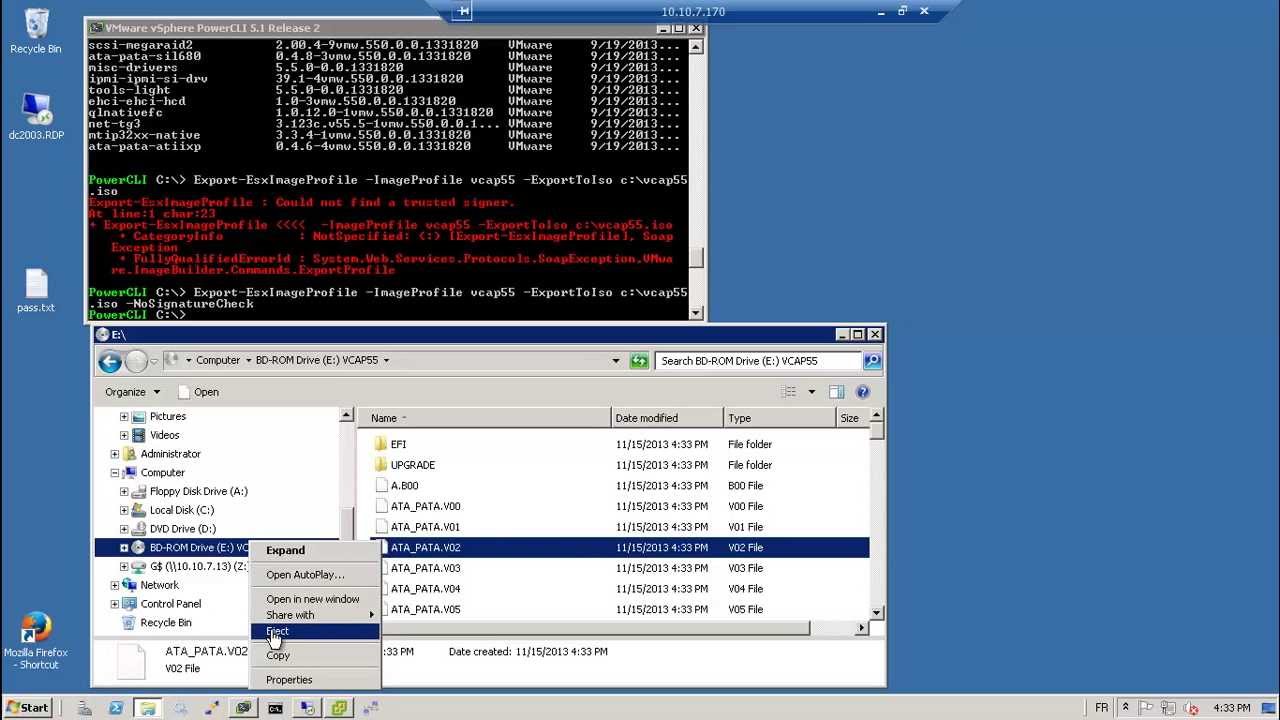Image resolution: width=1280 pixels, height=720 pixels.
Task: Open the Organize menu
Action: click(x=132, y=392)
